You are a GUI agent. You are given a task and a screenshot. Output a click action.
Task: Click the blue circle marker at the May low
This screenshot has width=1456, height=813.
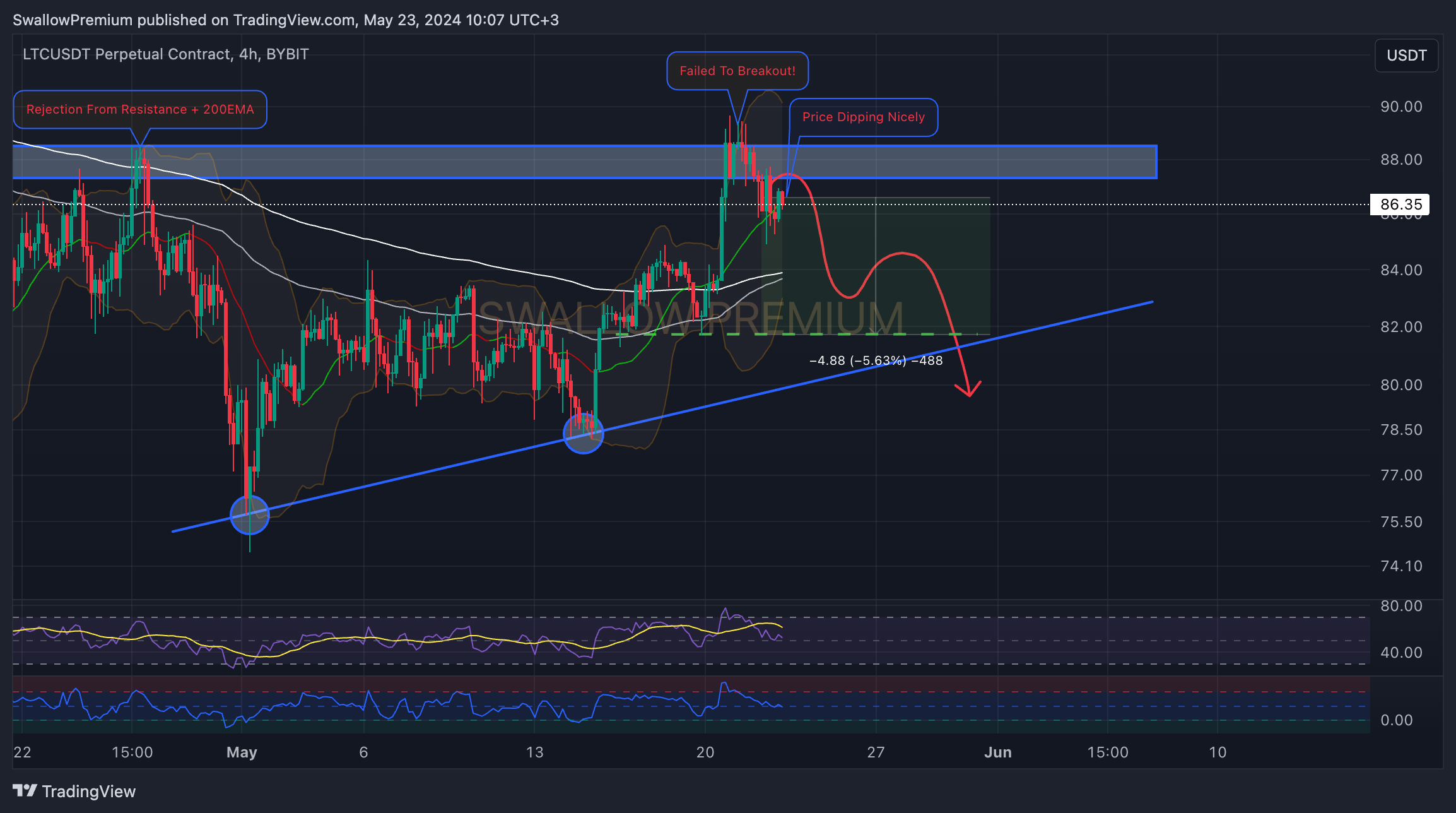pyautogui.click(x=250, y=514)
